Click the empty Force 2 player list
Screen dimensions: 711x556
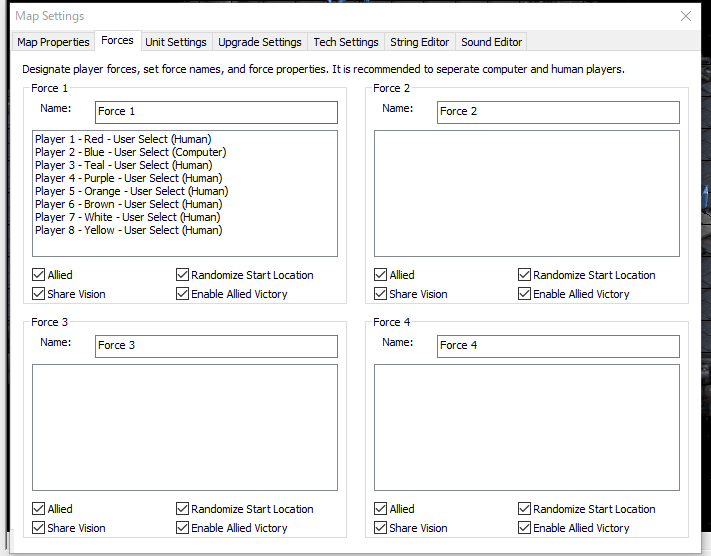click(x=527, y=194)
